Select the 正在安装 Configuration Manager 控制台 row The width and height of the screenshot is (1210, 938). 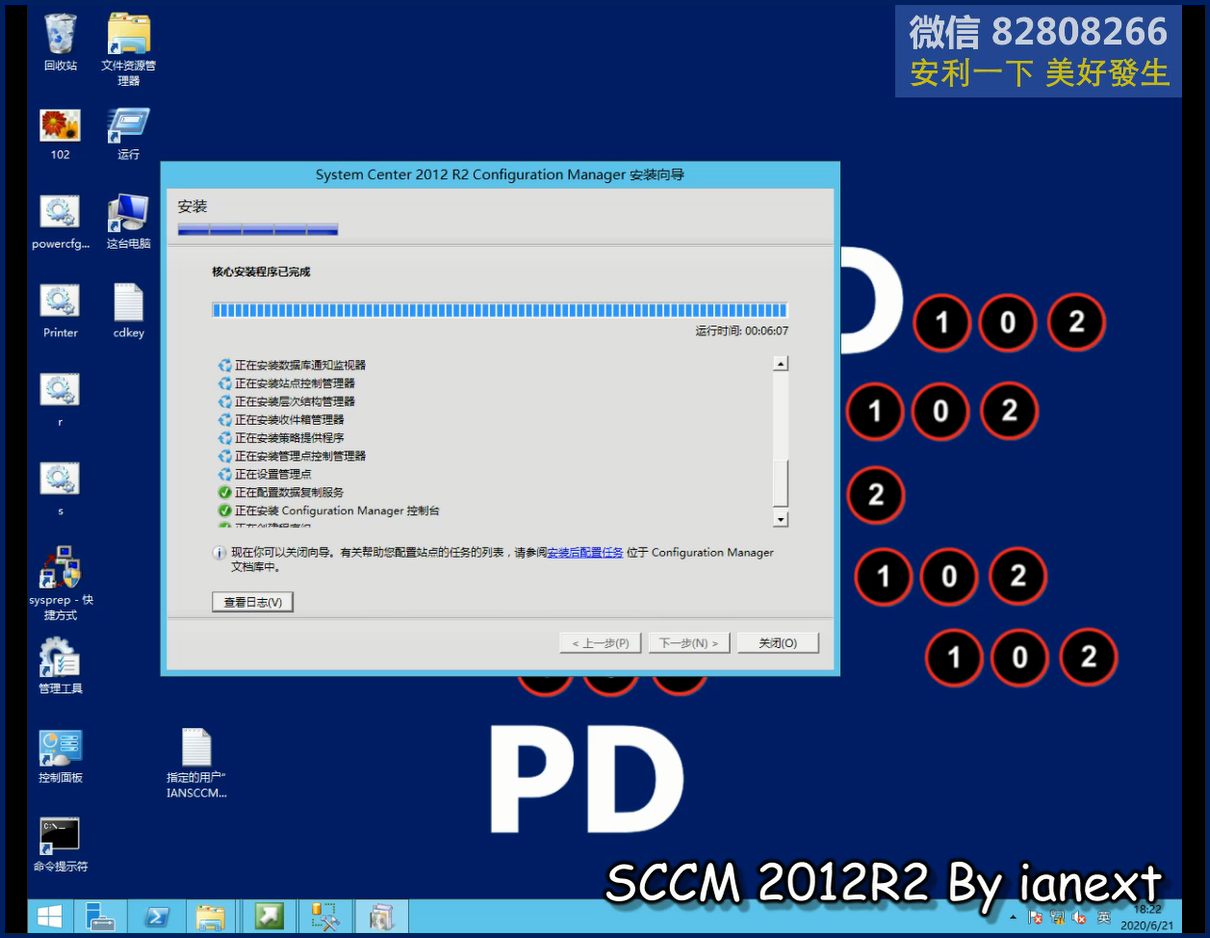click(x=328, y=511)
